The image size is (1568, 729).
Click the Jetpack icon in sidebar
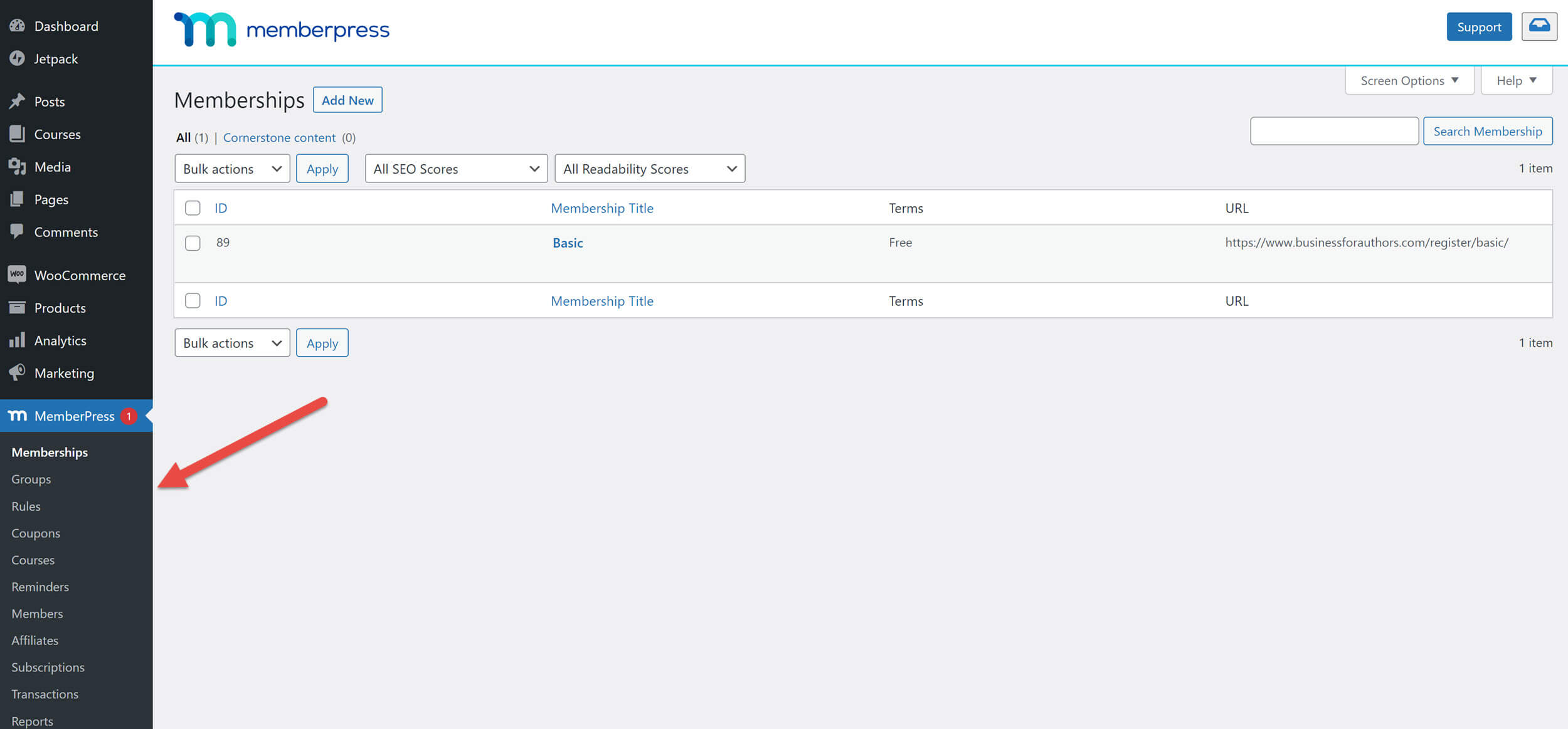tap(17, 58)
